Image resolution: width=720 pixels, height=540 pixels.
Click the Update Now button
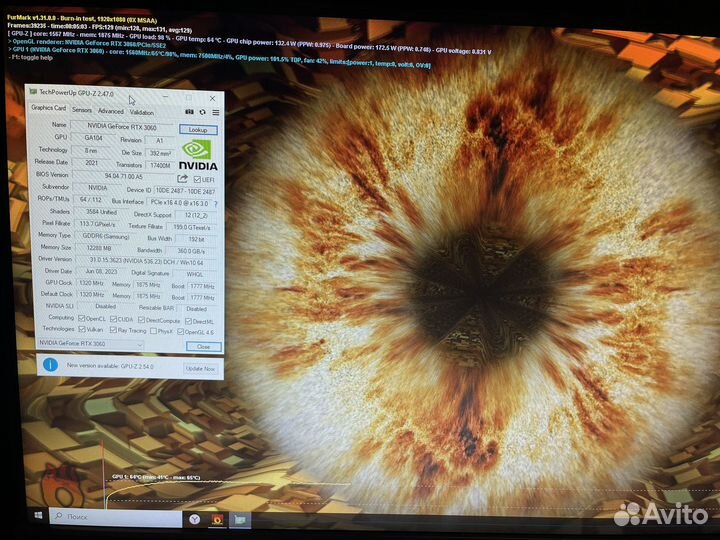click(199, 368)
